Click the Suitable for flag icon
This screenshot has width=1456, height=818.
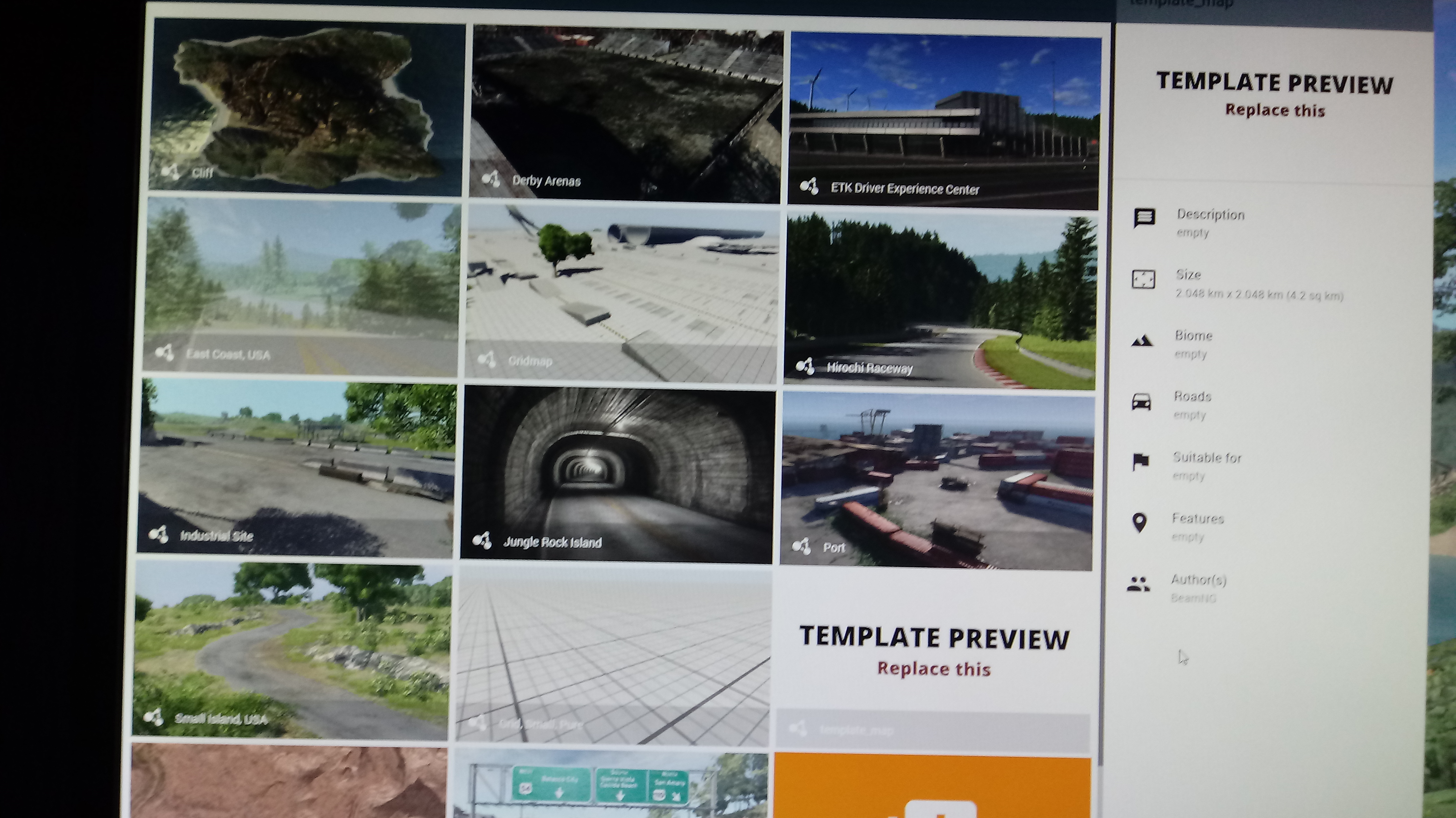(1141, 462)
